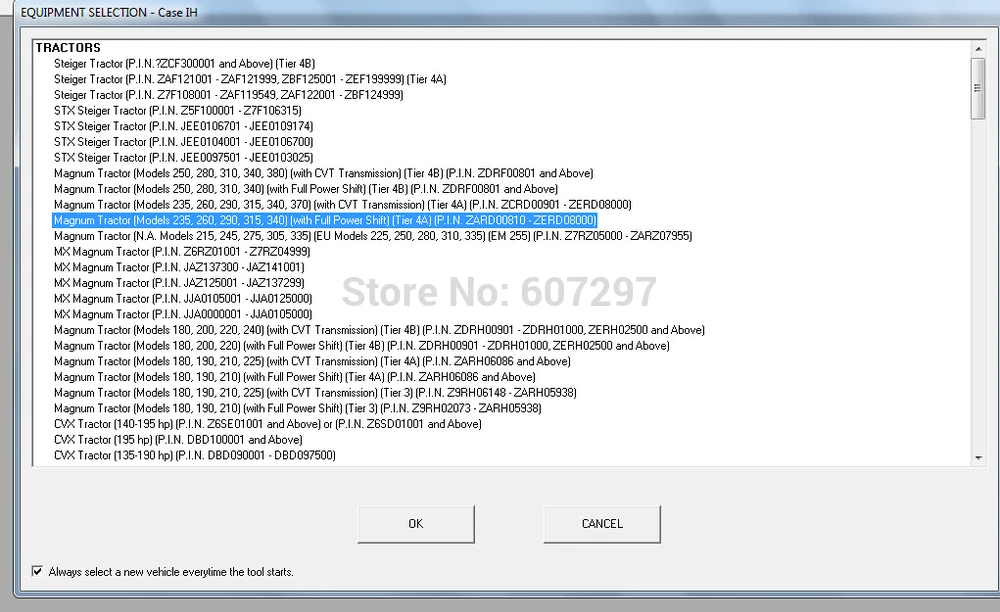Select MX Magnum Tractor JAZ137300 - JAZ141001
The image size is (1000, 612).
[179, 267]
